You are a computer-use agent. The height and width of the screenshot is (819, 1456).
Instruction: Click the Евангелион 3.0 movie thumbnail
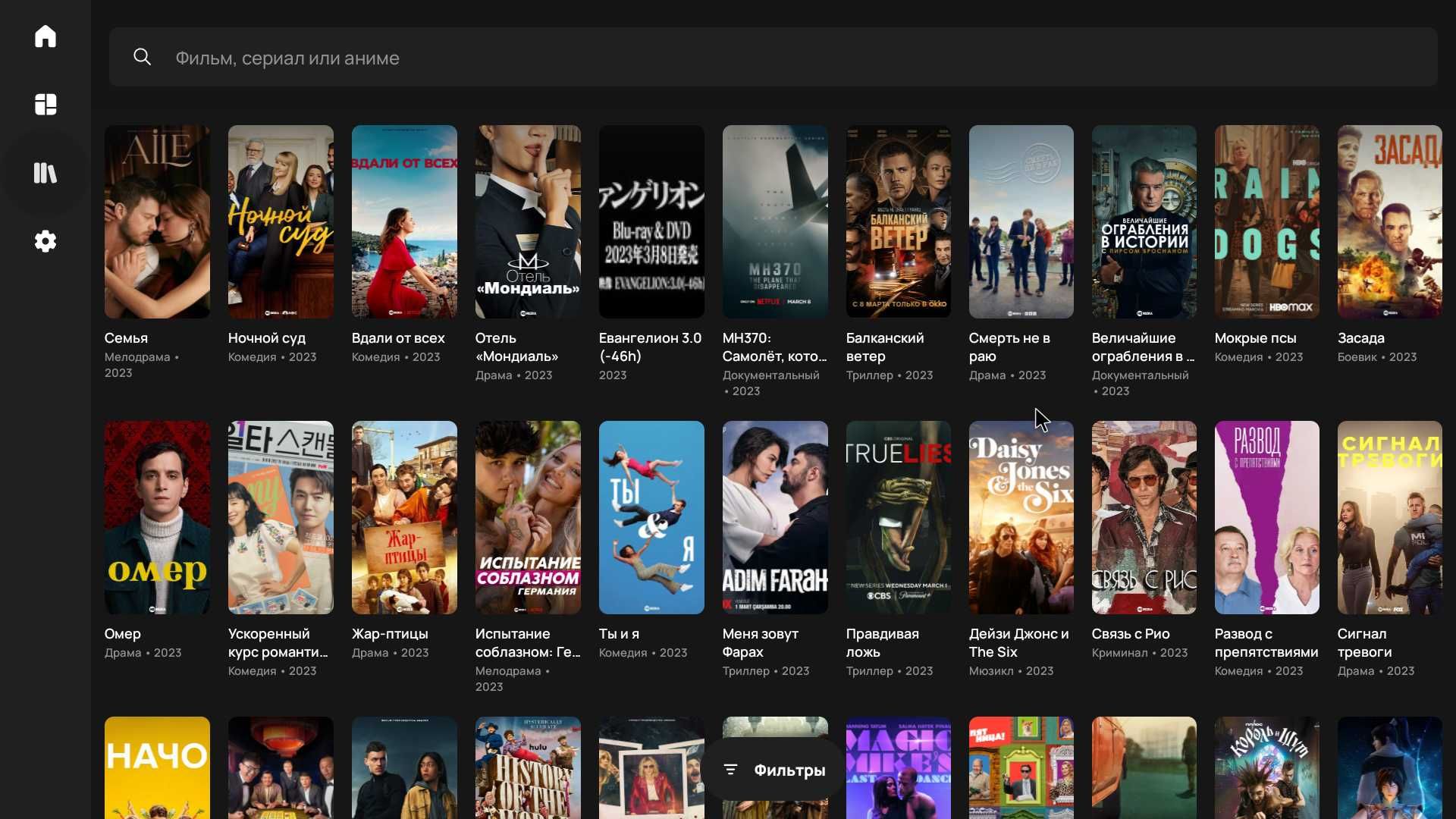(x=651, y=221)
